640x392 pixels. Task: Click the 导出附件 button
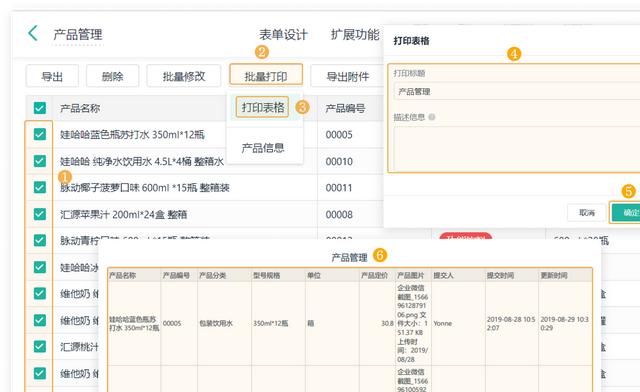click(x=347, y=76)
